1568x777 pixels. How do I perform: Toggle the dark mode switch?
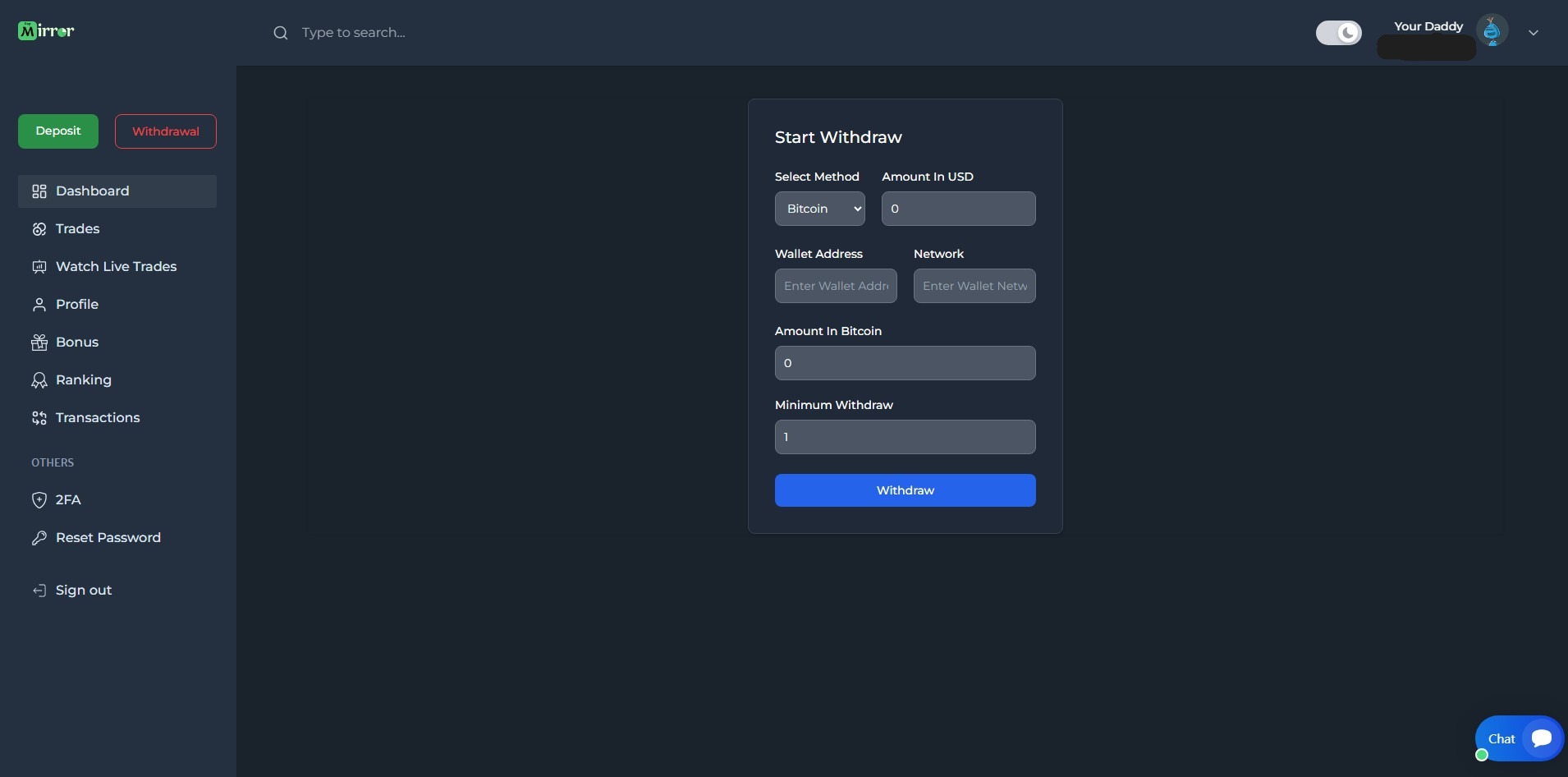[1338, 33]
